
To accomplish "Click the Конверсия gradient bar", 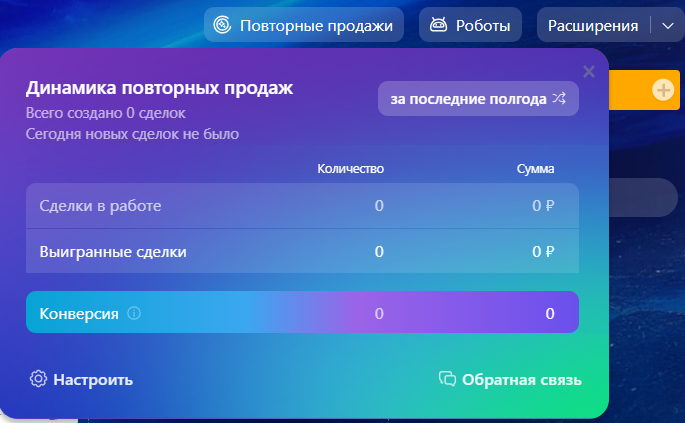I will 302,313.
